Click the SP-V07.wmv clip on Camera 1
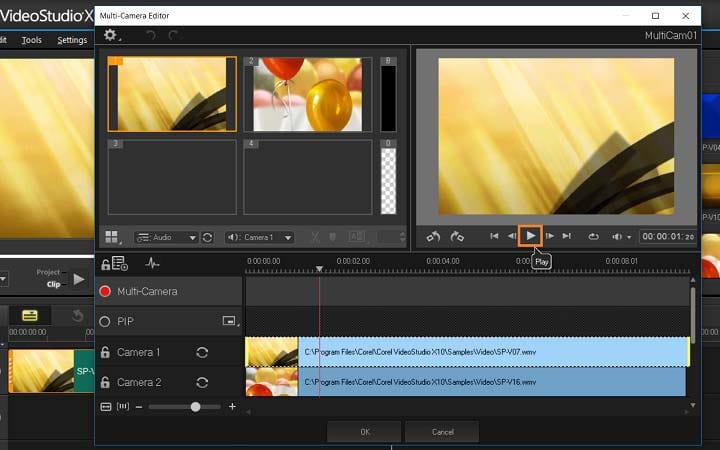This screenshot has width=720, height=450. tap(467, 352)
